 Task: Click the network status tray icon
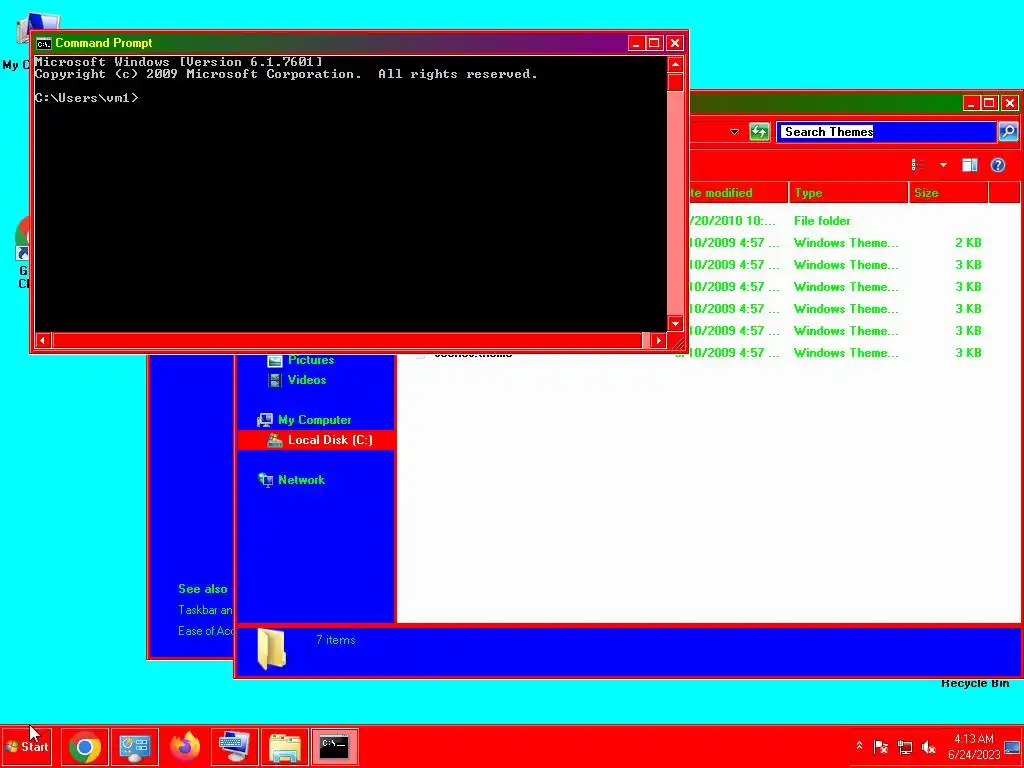pyautogui.click(x=905, y=746)
